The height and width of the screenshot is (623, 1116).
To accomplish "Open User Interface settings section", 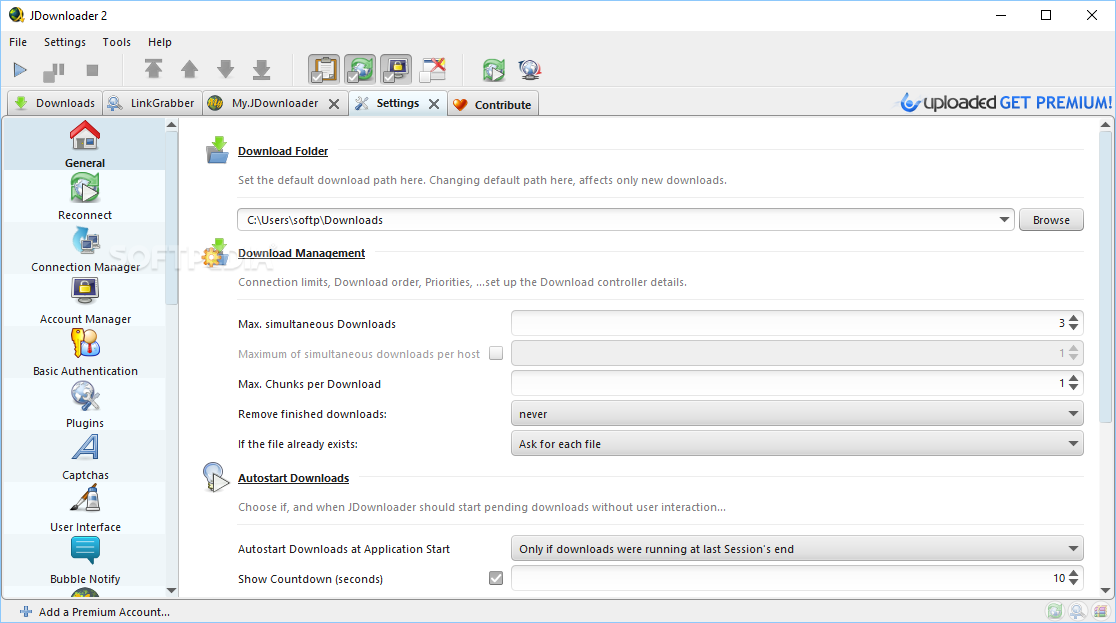I will point(85,508).
